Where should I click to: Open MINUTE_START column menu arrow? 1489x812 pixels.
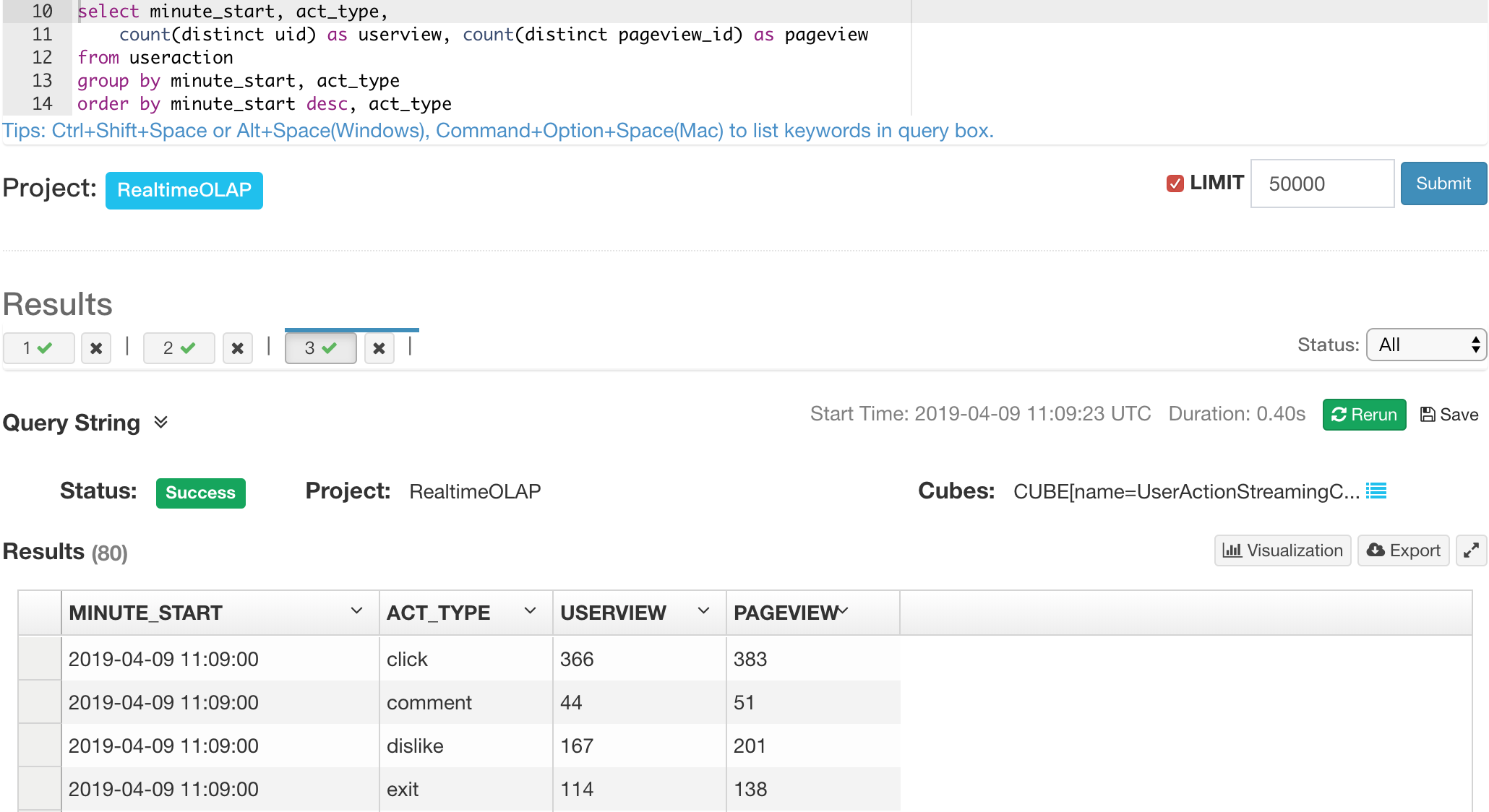(356, 611)
